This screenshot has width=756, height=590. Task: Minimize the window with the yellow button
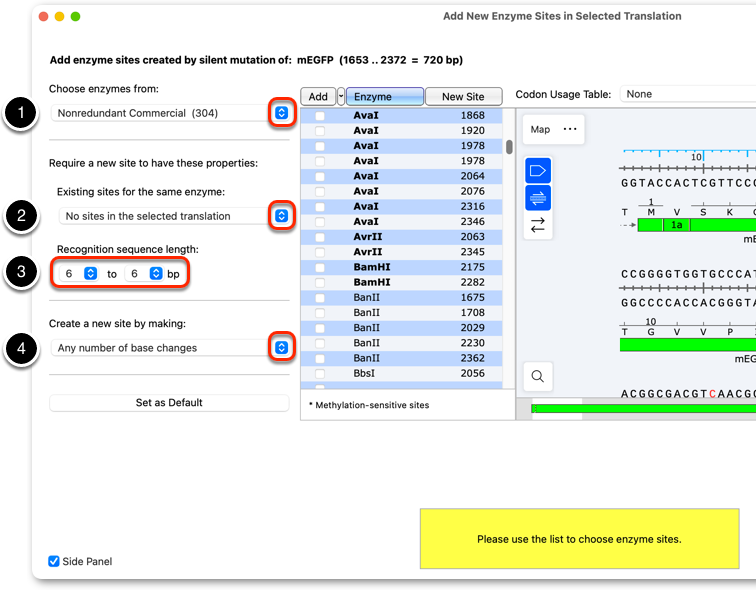59,16
